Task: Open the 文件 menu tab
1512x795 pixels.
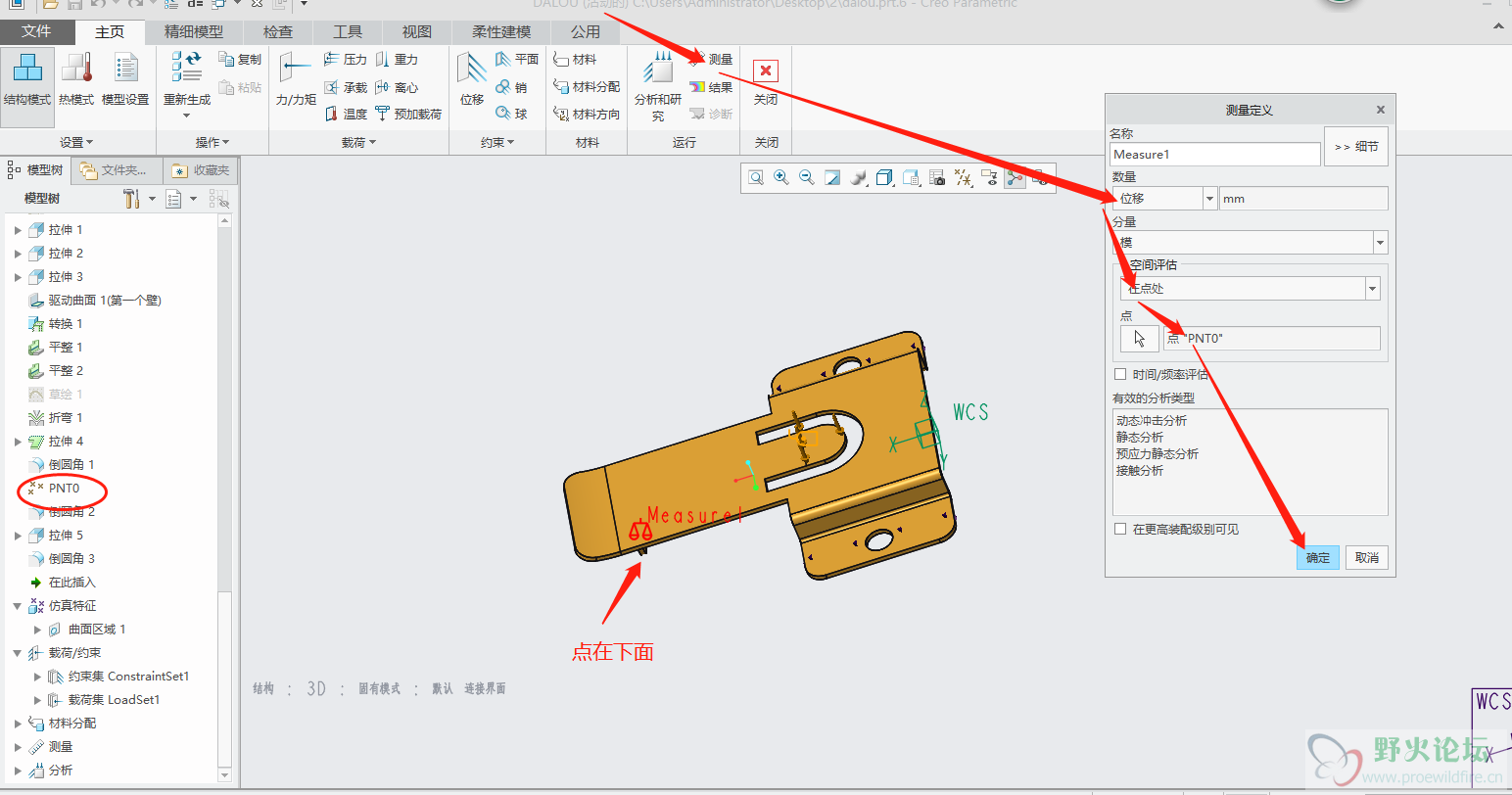Action: click(36, 31)
